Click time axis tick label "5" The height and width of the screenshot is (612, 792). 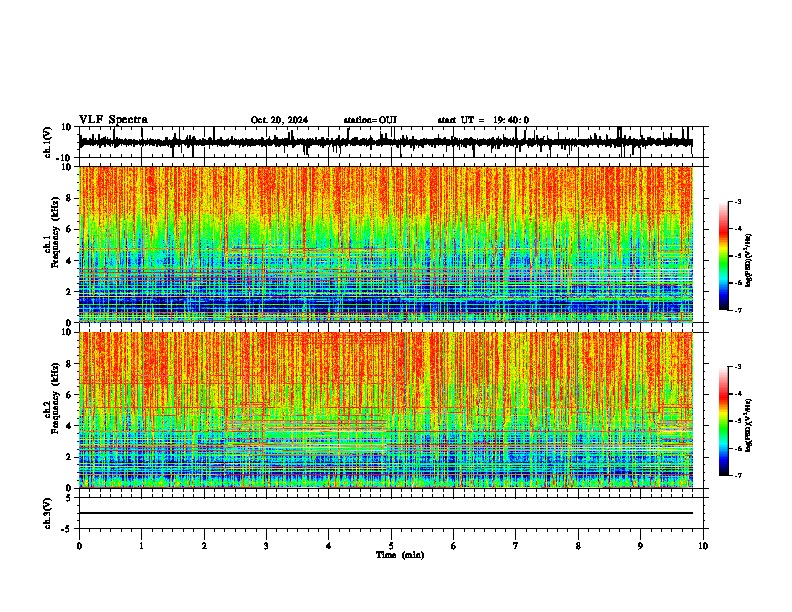pyautogui.click(x=391, y=545)
